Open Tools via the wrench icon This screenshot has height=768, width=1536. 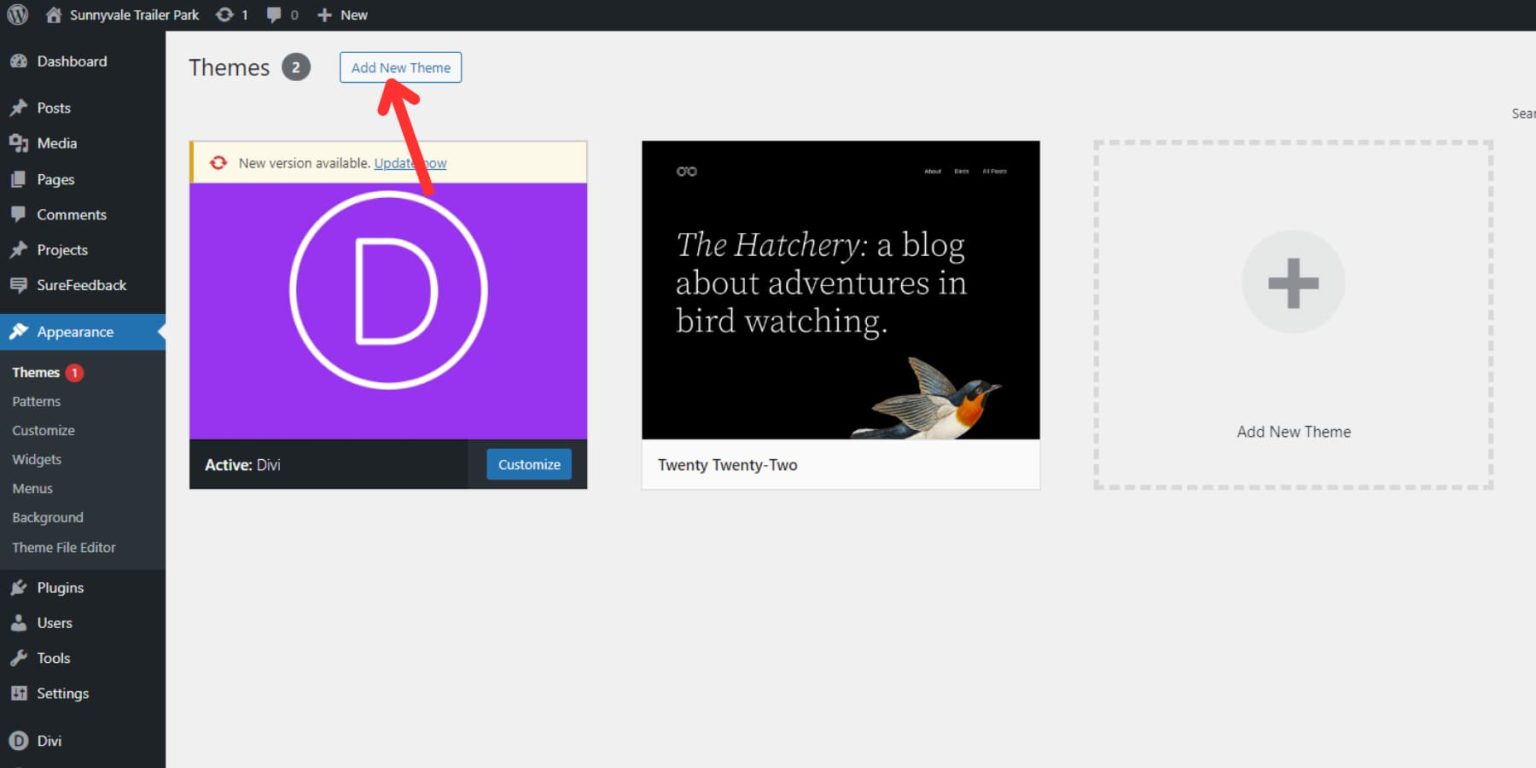click(21, 657)
